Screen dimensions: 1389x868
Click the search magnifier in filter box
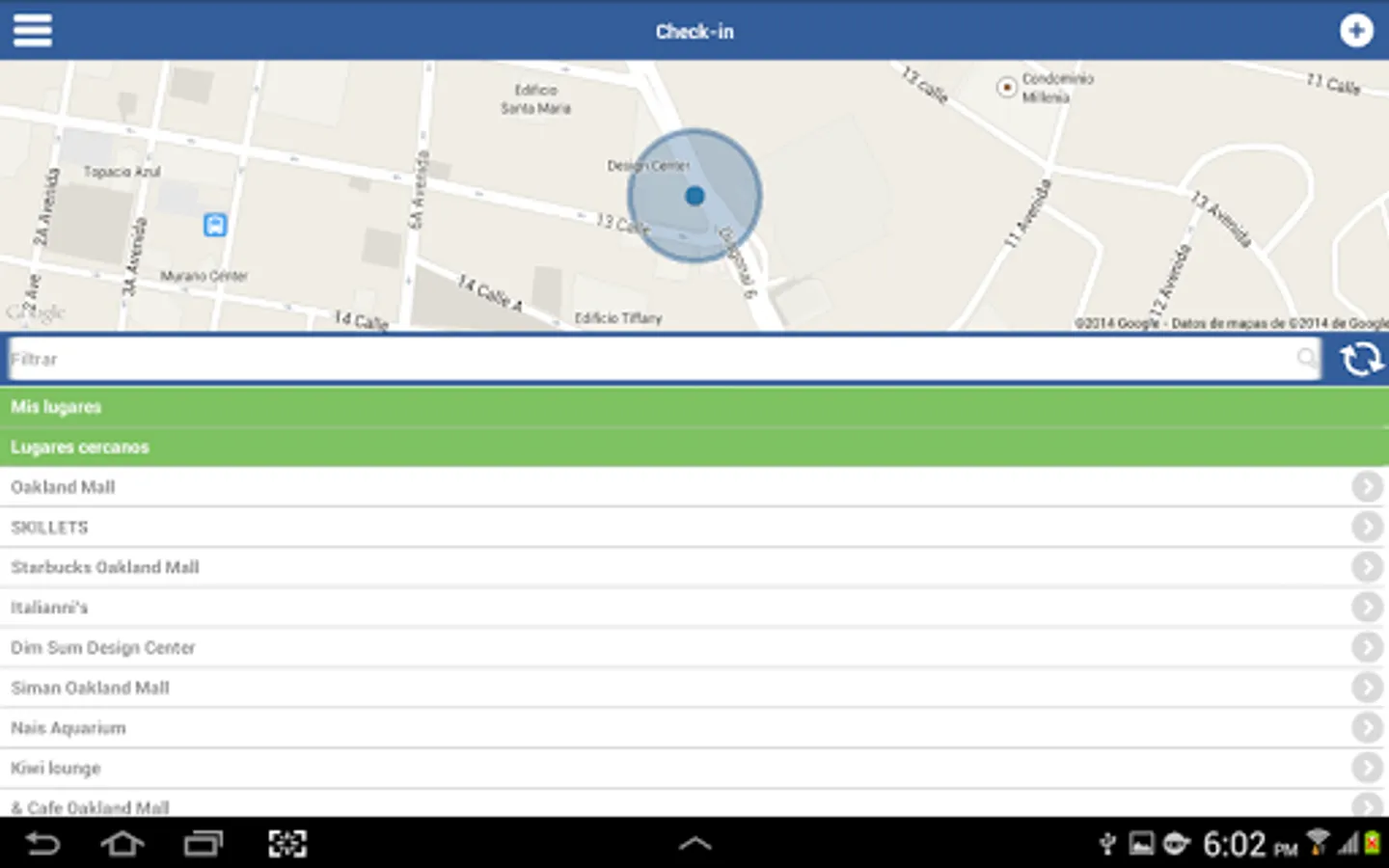coord(1306,359)
